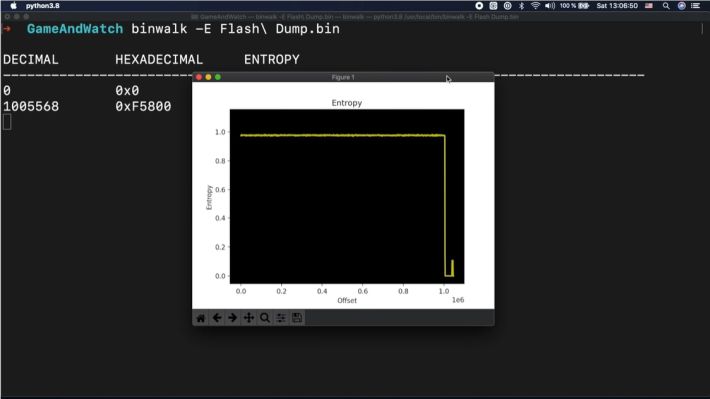The width and height of the screenshot is (710, 399).
Task: Minimize the Figure 1 window
Action: 208,77
